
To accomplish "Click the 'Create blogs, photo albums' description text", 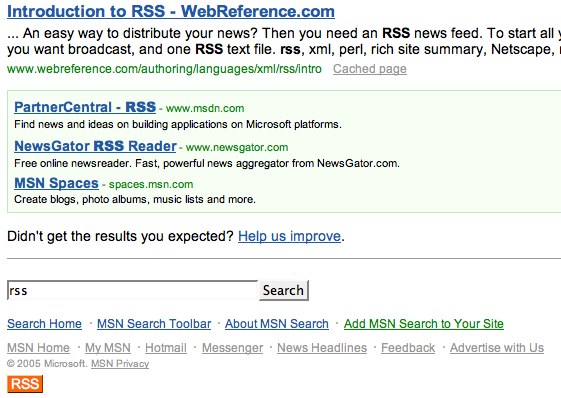I will (135, 199).
